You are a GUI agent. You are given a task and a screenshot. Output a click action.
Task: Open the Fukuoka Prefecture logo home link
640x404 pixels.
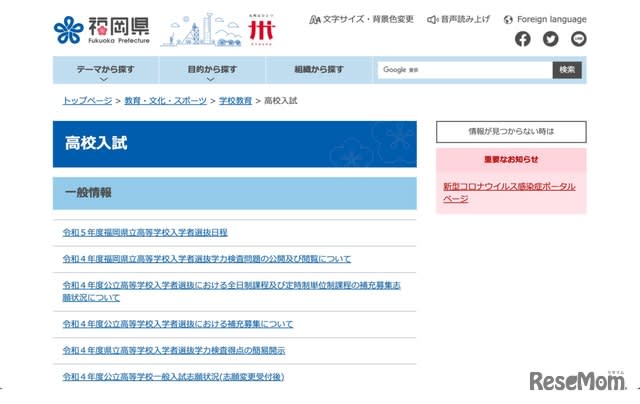pyautogui.click(x=102, y=30)
